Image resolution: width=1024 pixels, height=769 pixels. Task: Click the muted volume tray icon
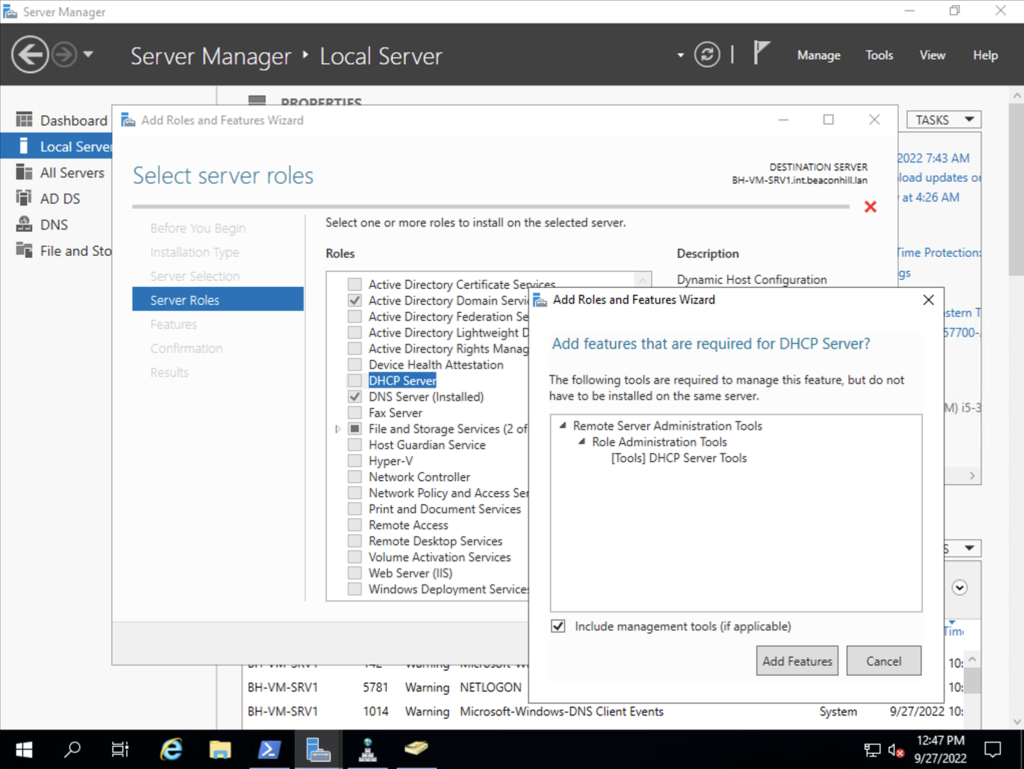(x=895, y=750)
